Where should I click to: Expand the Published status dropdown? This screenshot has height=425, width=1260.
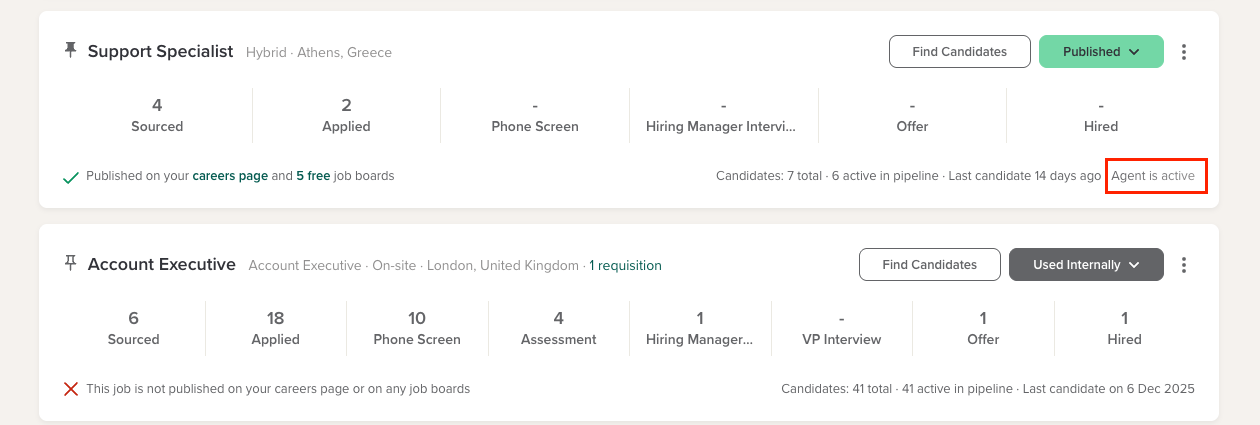click(1101, 52)
